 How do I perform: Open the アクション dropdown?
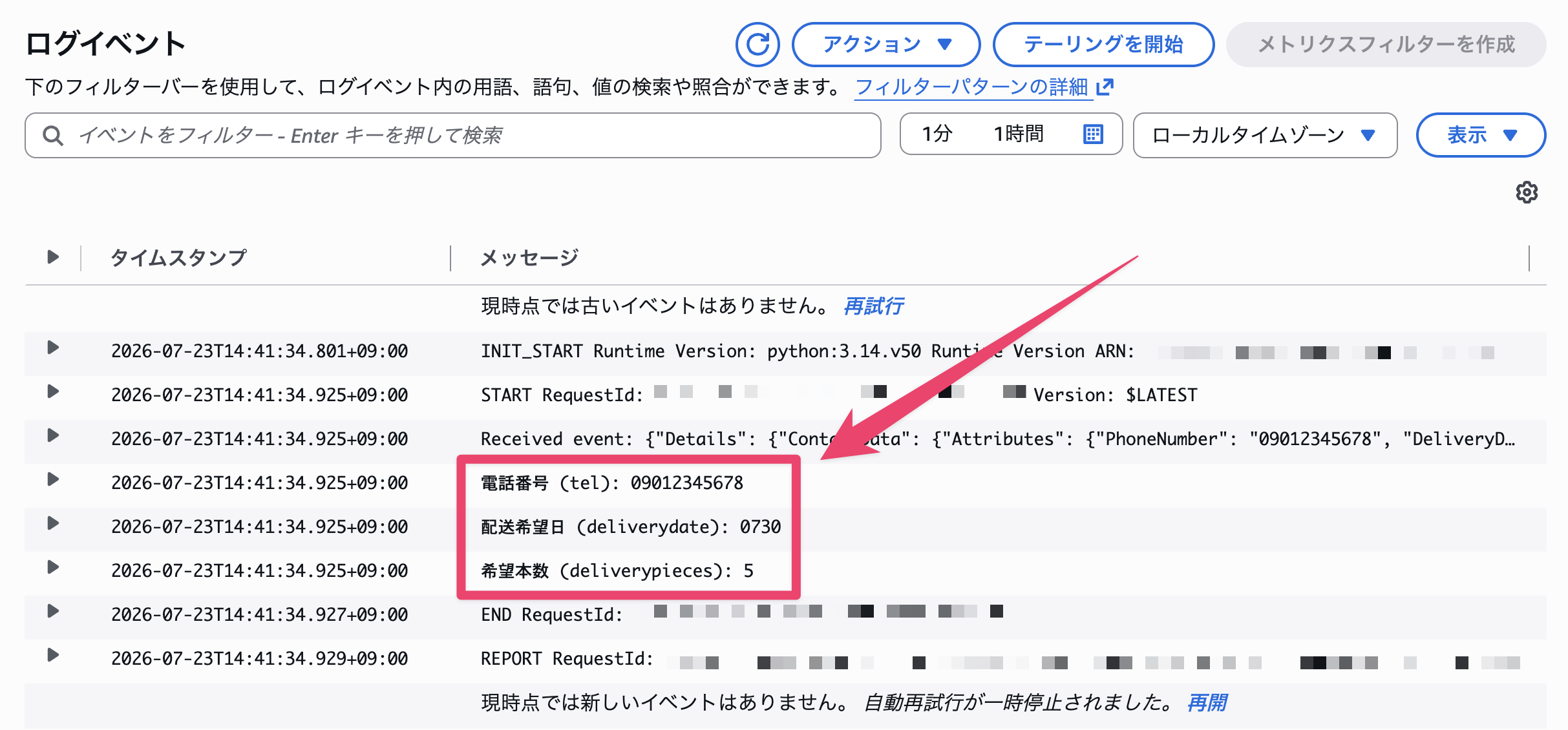(x=886, y=45)
